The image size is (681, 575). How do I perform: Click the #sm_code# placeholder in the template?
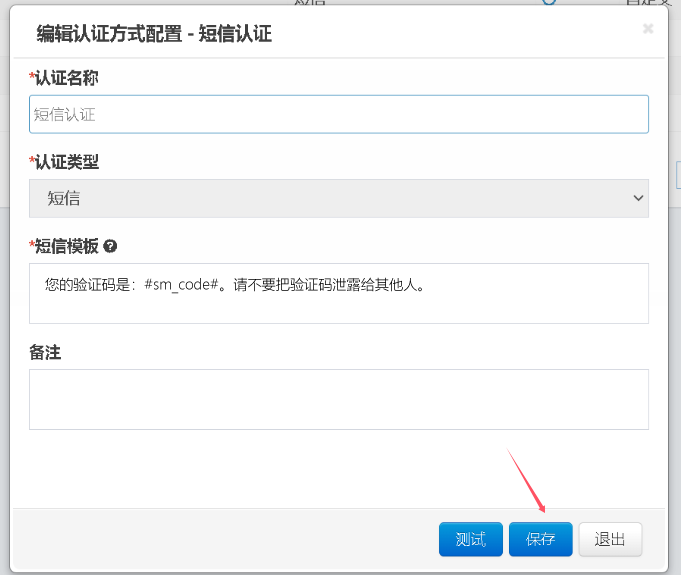coord(181,285)
